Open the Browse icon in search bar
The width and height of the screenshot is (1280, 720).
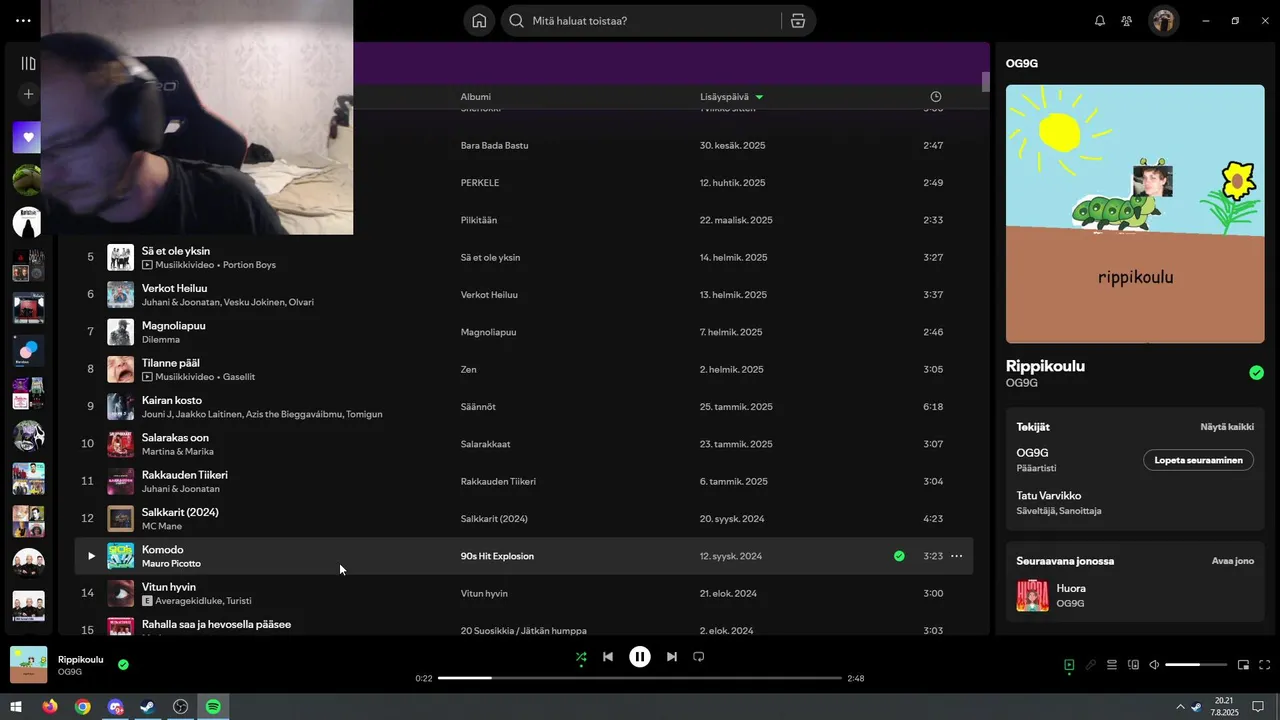point(797,21)
